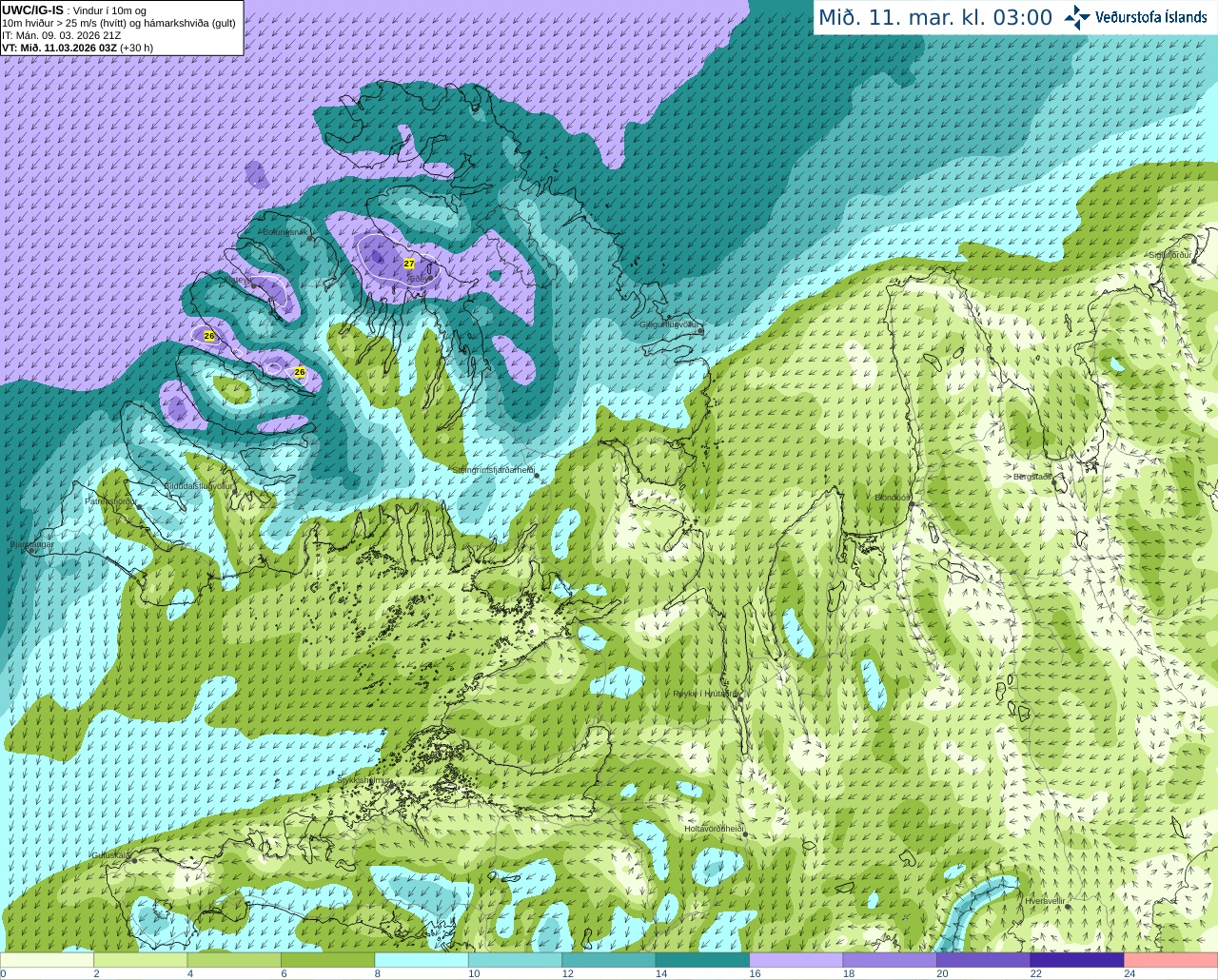Select the Holtavörðuheiði station marker
Viewport: 1218px width, 980px height.
[x=744, y=834]
